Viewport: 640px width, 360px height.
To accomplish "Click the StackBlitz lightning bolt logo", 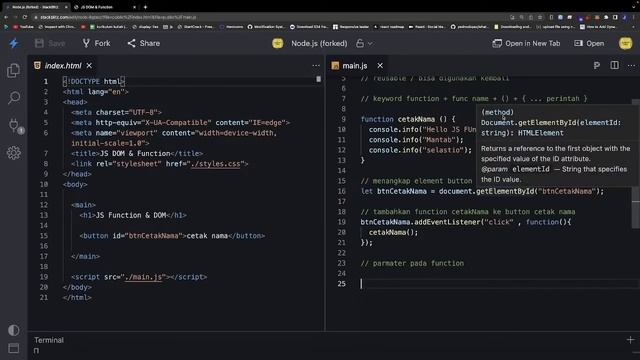I will [x=13, y=43].
